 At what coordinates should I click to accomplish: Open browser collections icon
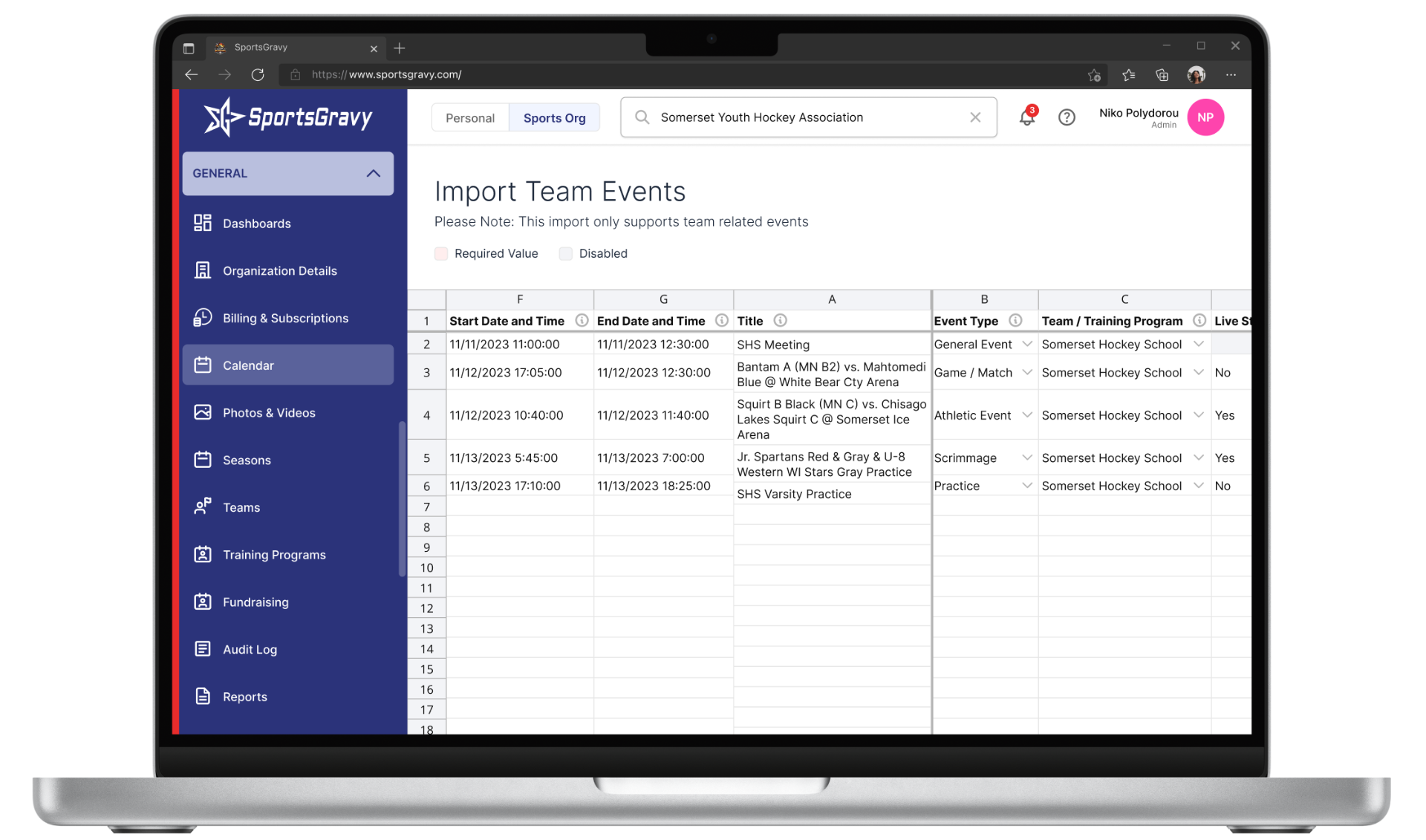click(1162, 74)
